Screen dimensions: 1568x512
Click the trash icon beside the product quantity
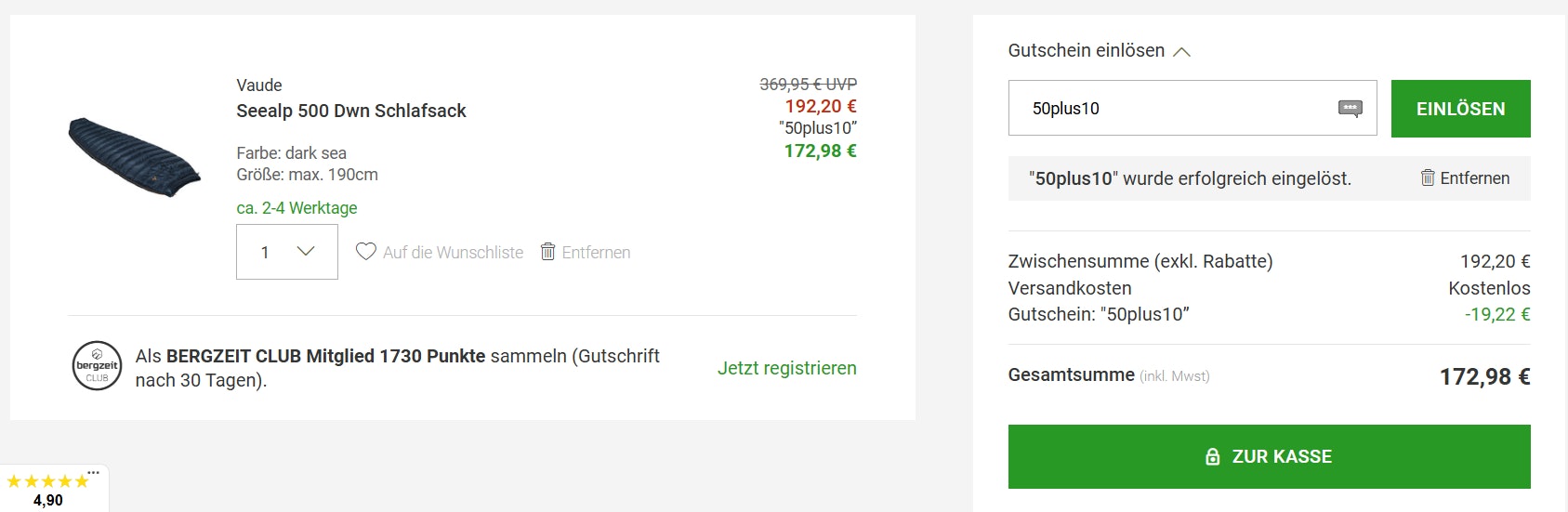(x=548, y=252)
